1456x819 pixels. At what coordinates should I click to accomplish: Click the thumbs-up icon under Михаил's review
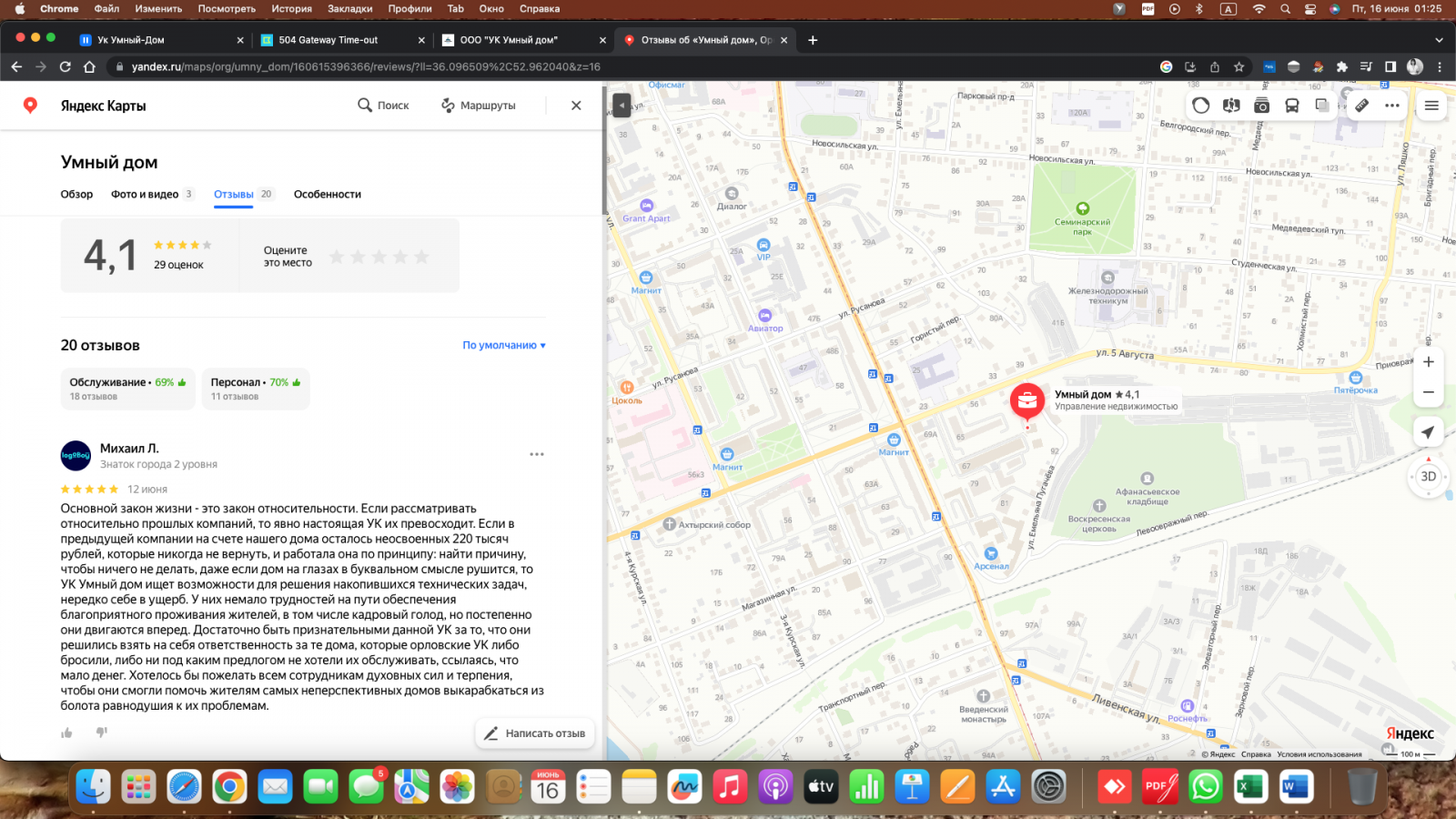pyautogui.click(x=66, y=733)
